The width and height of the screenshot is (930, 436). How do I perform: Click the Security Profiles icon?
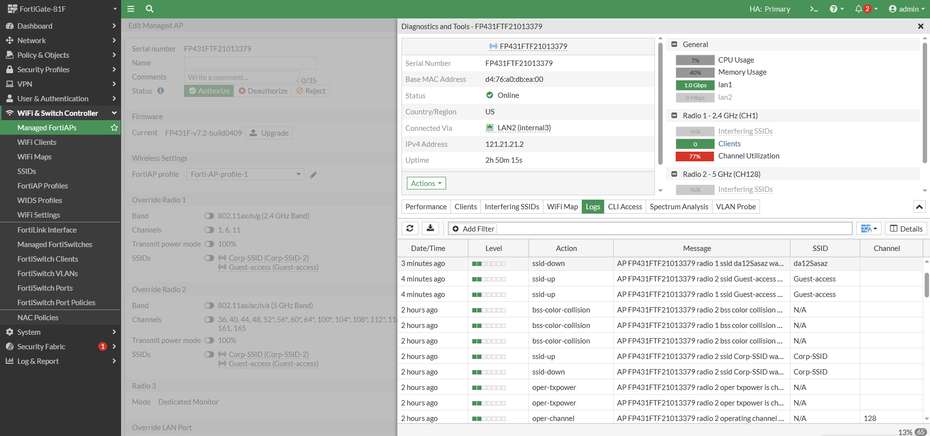pos(9,69)
